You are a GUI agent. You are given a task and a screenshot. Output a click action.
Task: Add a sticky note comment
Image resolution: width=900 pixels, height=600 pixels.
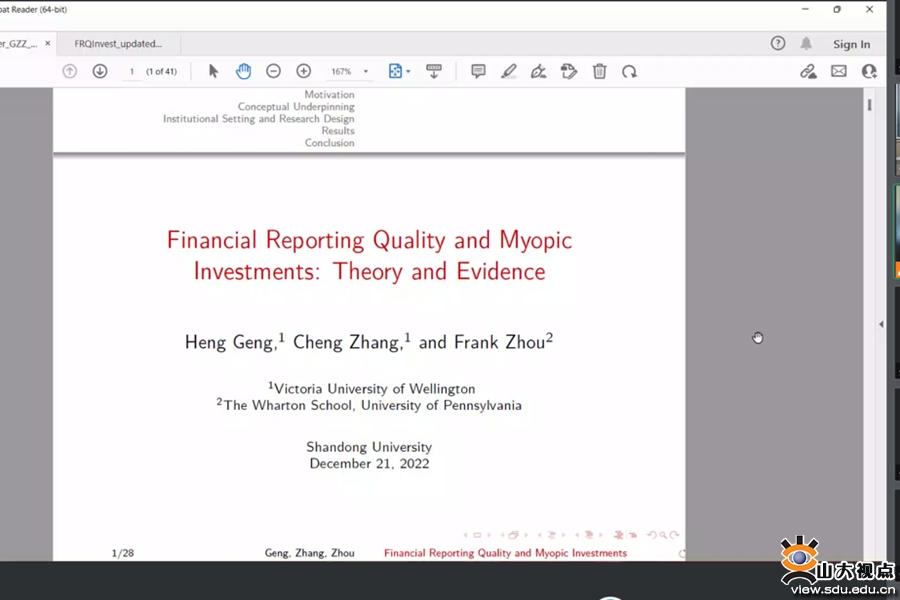tap(478, 71)
